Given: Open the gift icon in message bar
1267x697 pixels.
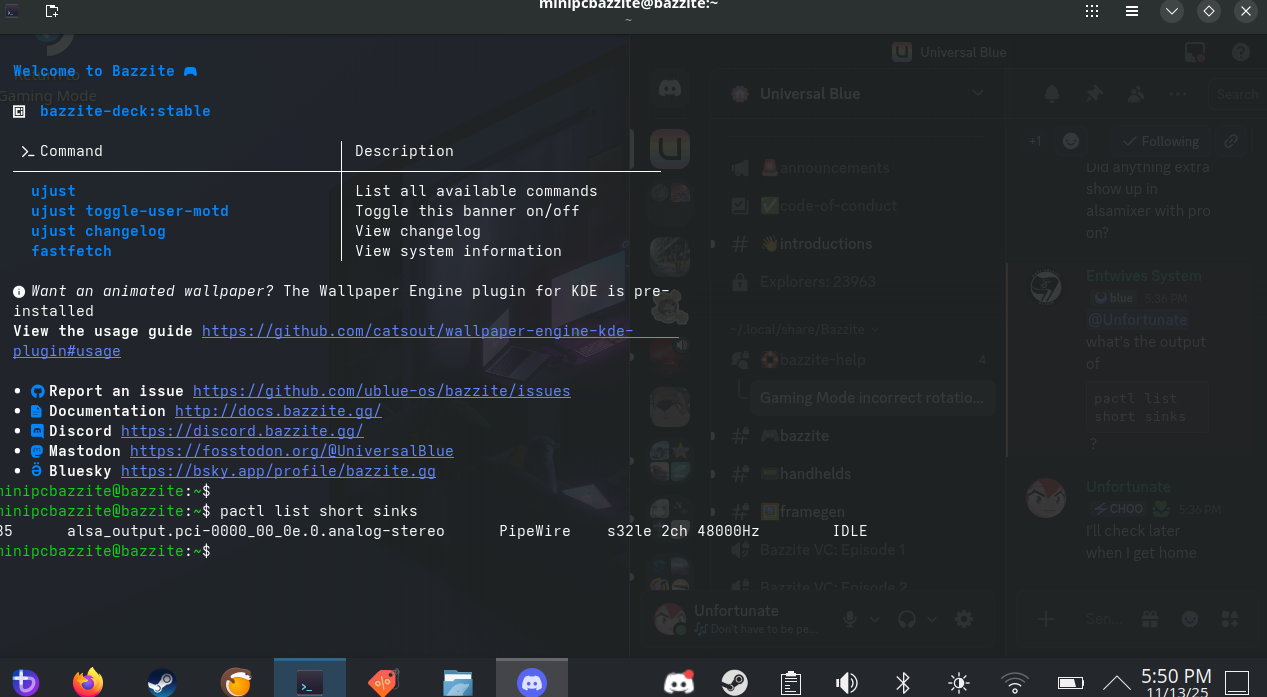Looking at the screenshot, I should click(x=1150, y=619).
